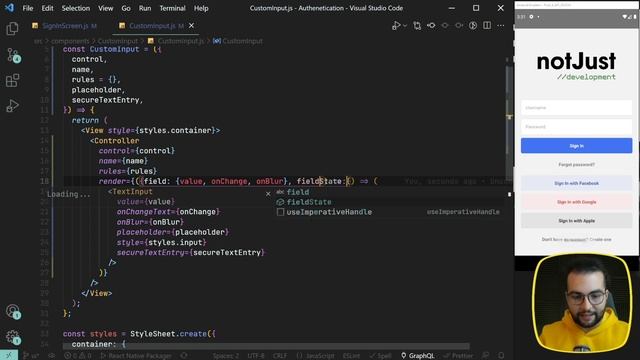
Task: Open the Terminal menu
Action: 172,8
